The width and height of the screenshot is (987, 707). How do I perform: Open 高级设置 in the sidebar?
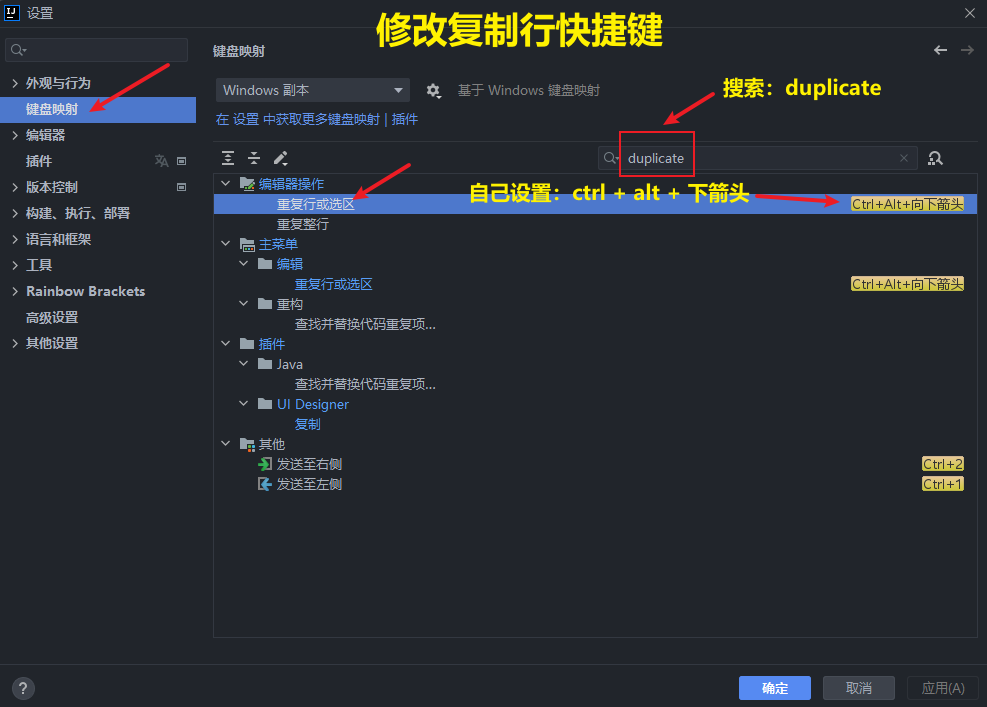(52, 317)
